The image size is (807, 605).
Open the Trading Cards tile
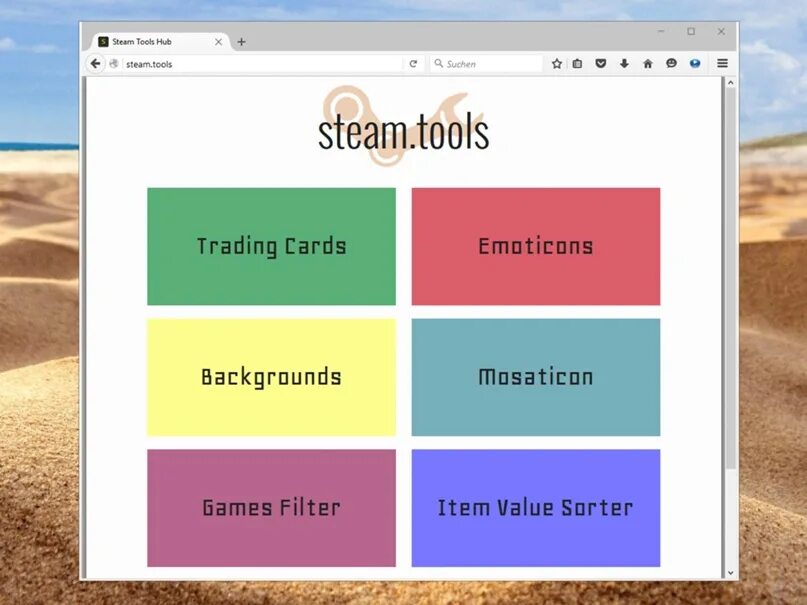click(271, 246)
